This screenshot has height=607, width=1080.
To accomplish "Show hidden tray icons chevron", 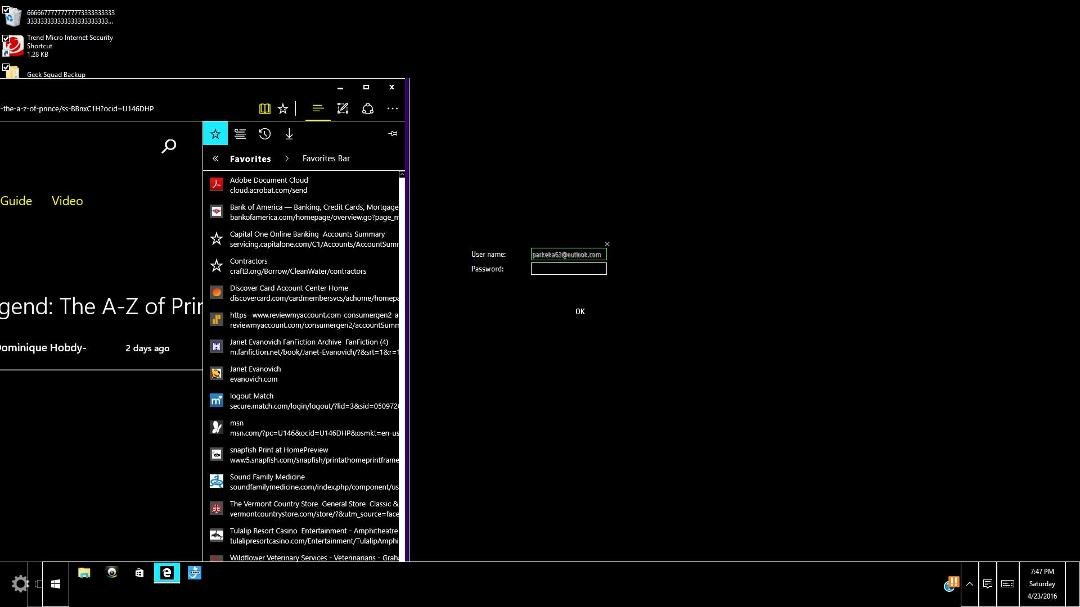I will coord(969,584).
